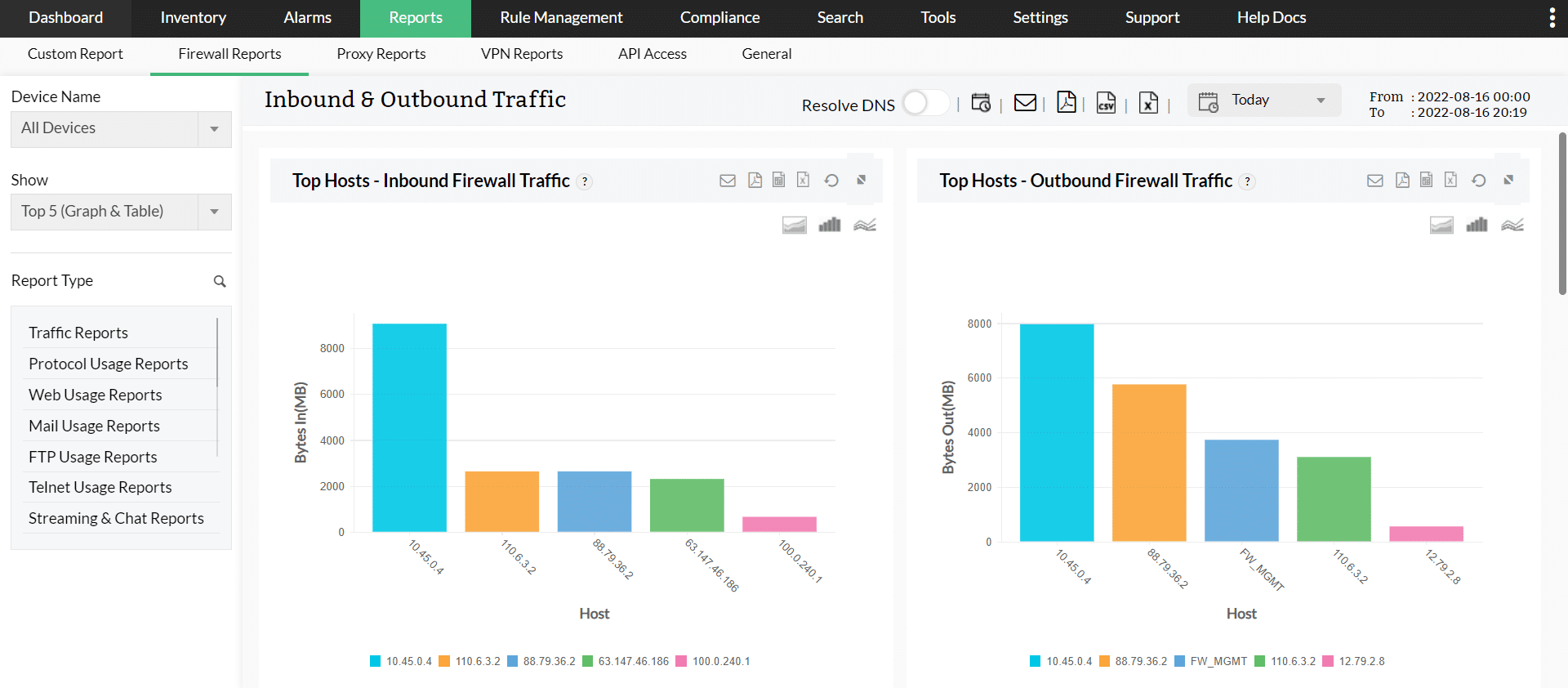The image size is (1568, 688).
Task: Click the page vertical scrollbar
Action: point(1562,212)
